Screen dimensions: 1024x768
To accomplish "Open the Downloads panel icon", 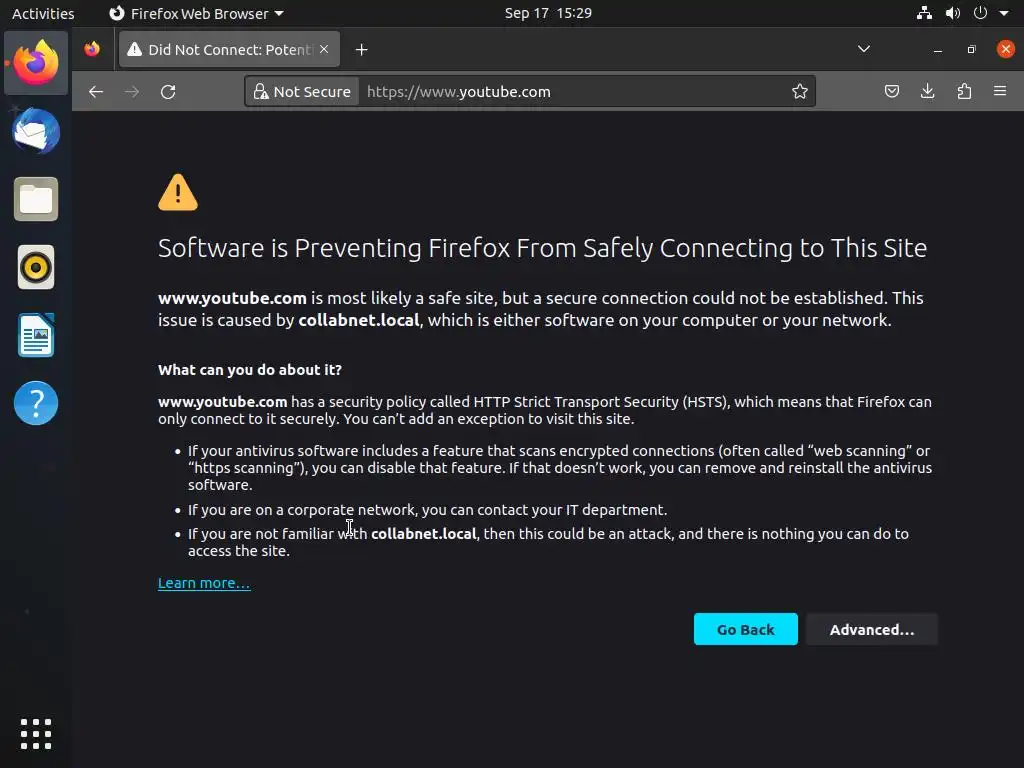I will click(928, 92).
